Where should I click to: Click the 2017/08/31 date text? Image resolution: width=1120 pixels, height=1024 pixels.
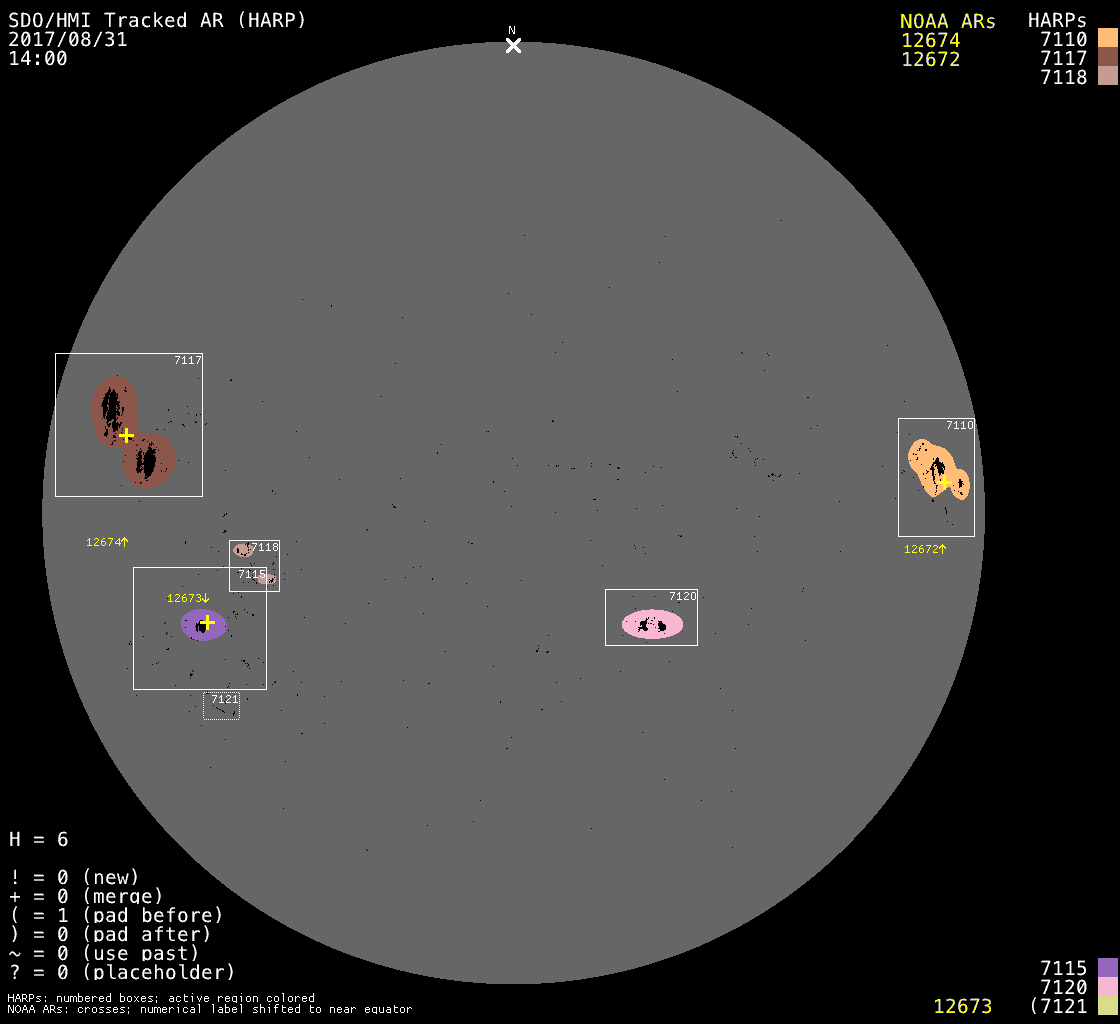click(68, 40)
